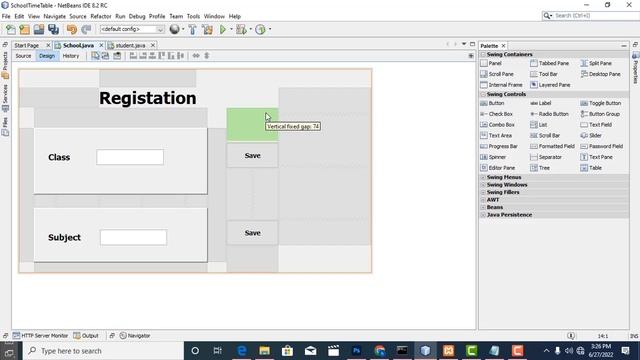Select Tree in the palette
This screenshot has height=360, width=640.
coord(540,168)
